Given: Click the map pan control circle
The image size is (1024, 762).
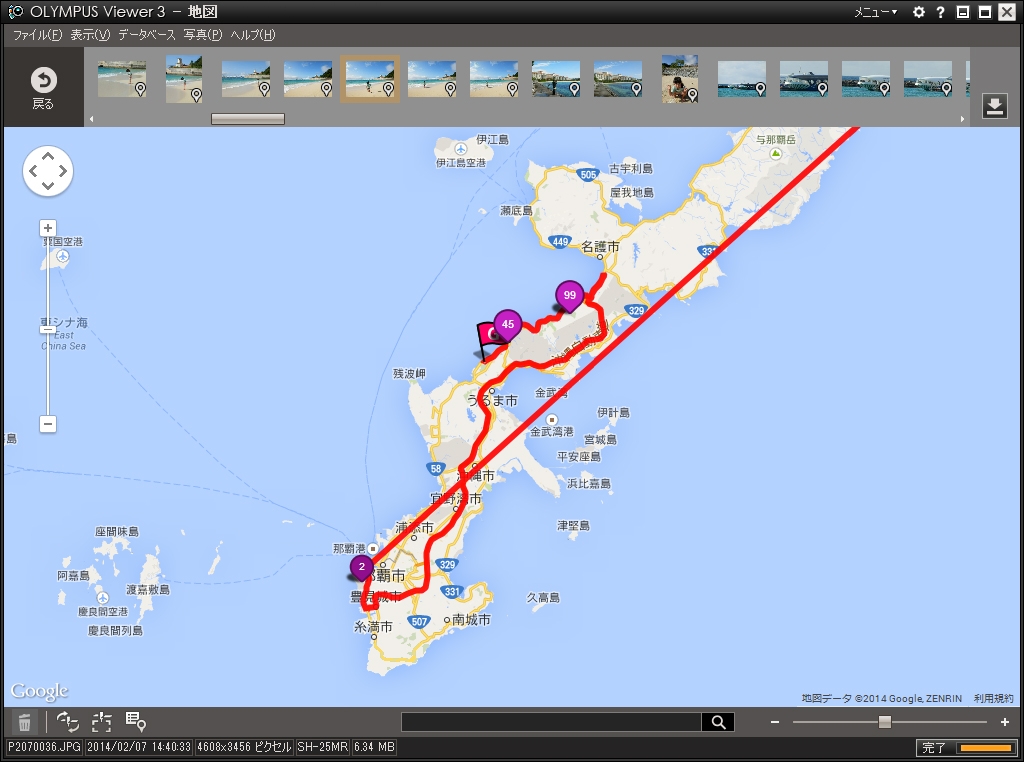Looking at the screenshot, I should [x=48, y=171].
